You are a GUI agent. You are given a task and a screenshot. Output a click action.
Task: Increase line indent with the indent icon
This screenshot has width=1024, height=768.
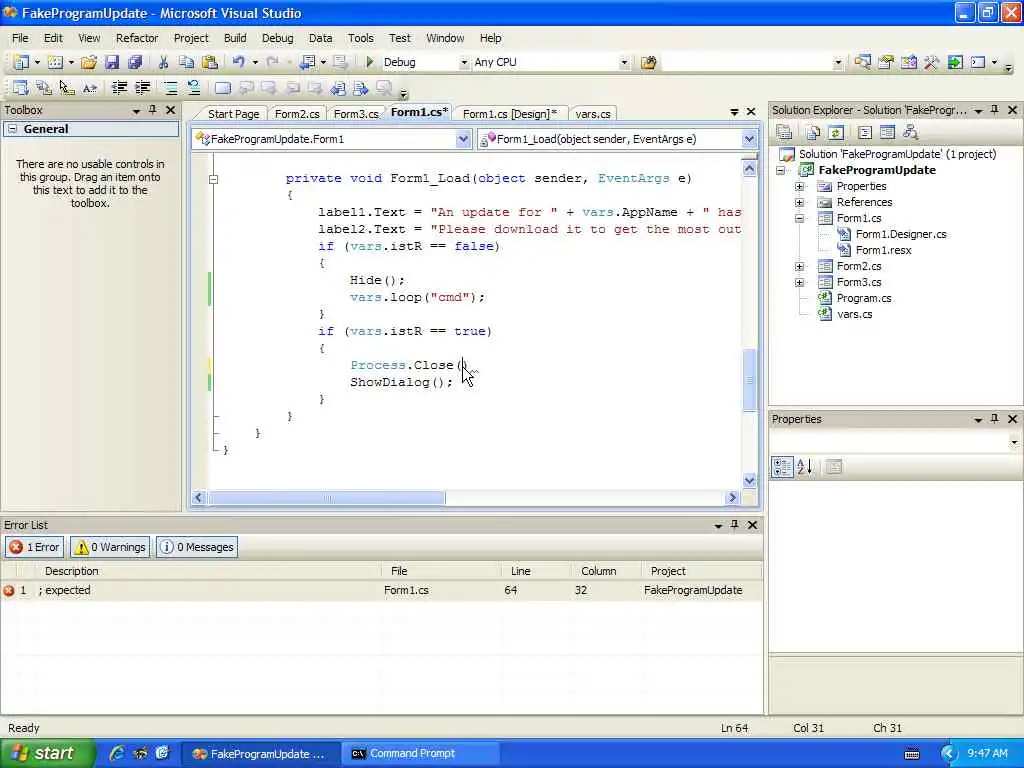click(x=142, y=88)
